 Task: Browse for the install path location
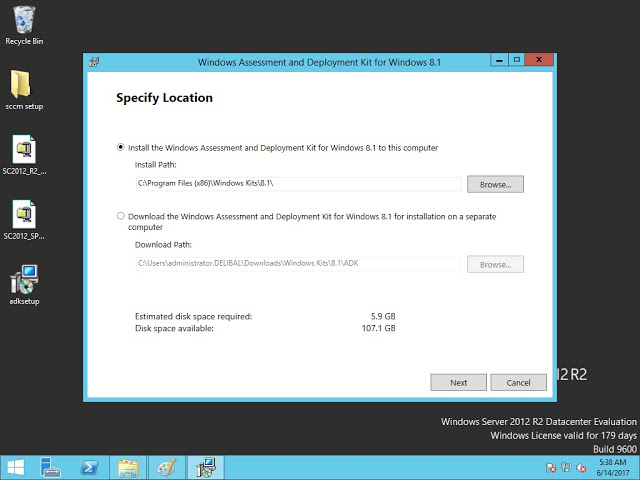point(495,184)
